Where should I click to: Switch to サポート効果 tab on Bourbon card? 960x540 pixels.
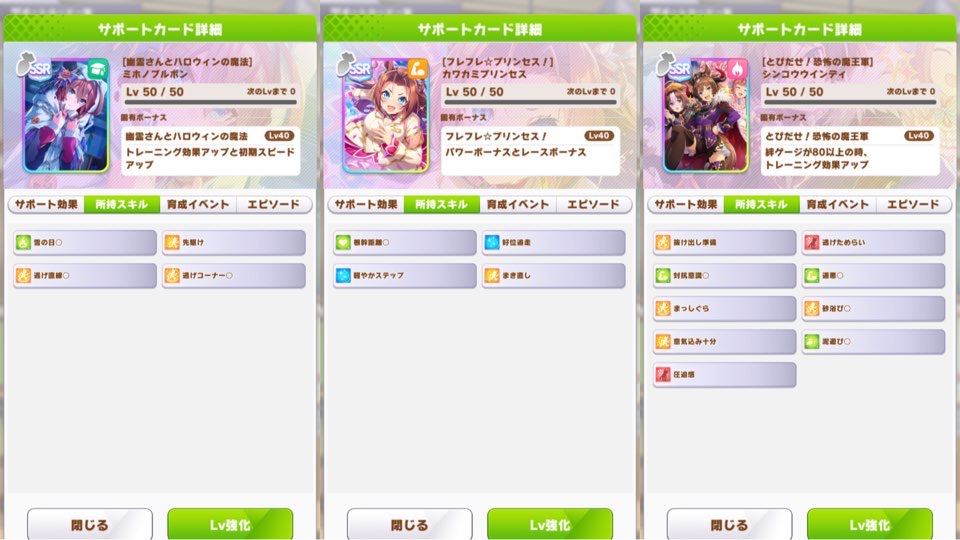[47, 204]
